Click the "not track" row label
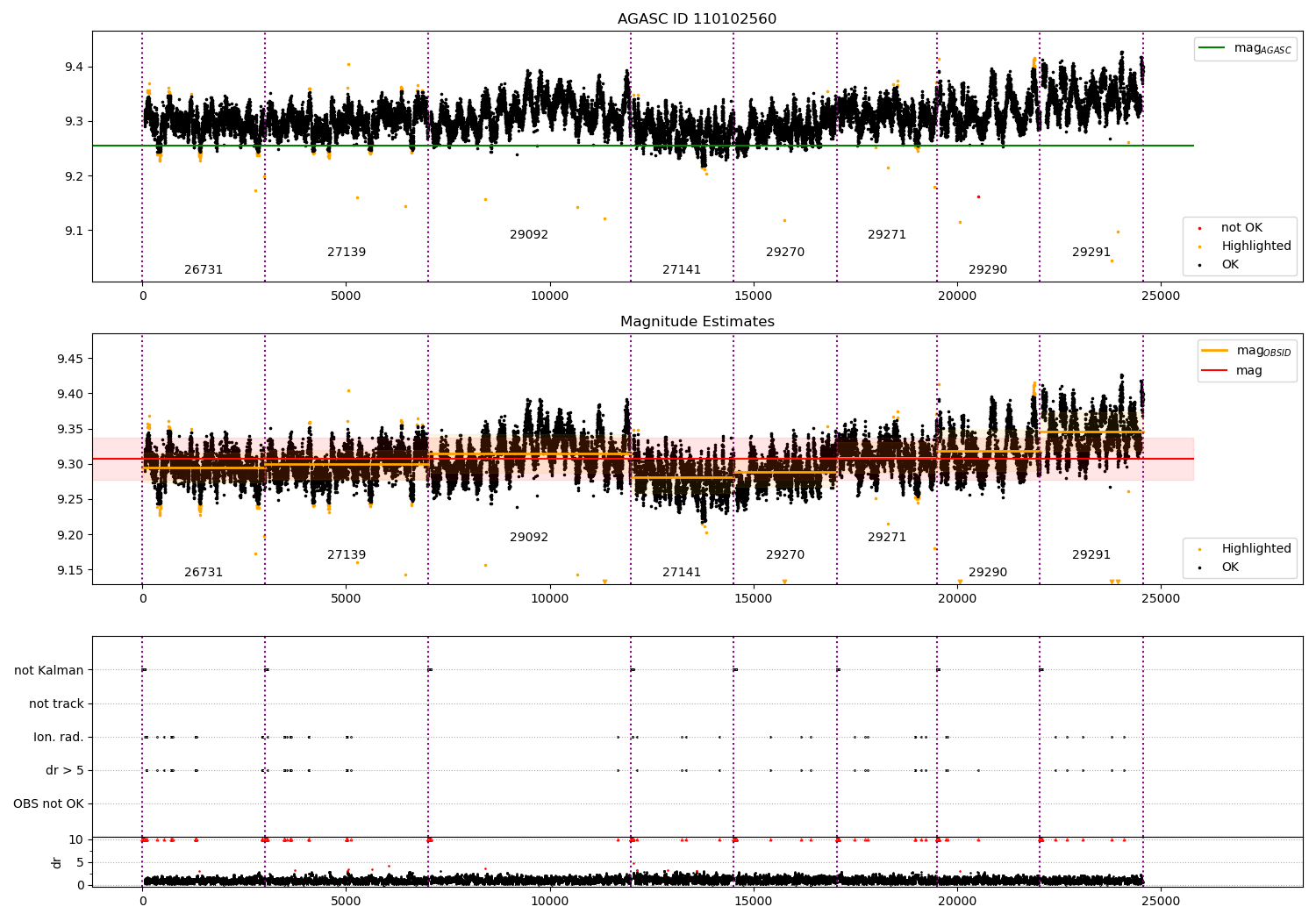The image size is (1316, 921). tap(56, 704)
